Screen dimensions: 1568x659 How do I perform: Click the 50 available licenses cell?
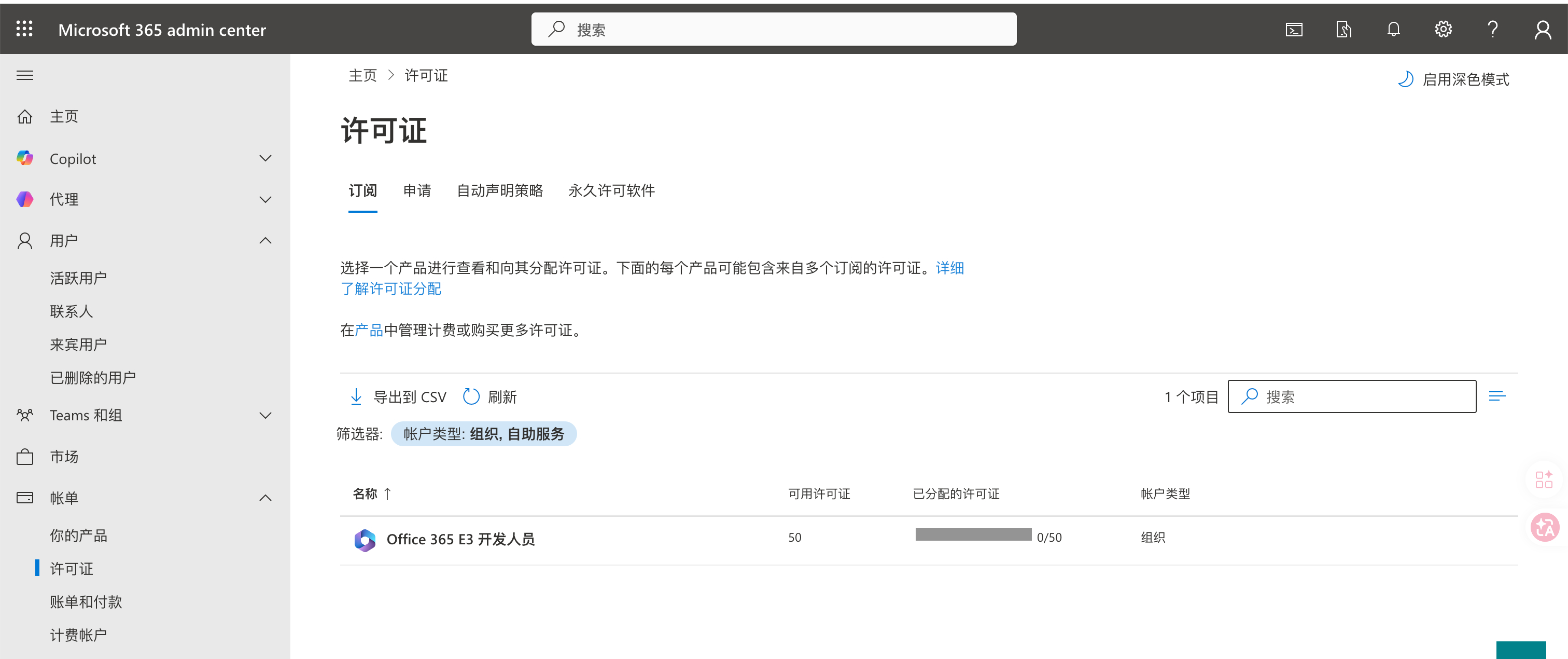(x=795, y=538)
